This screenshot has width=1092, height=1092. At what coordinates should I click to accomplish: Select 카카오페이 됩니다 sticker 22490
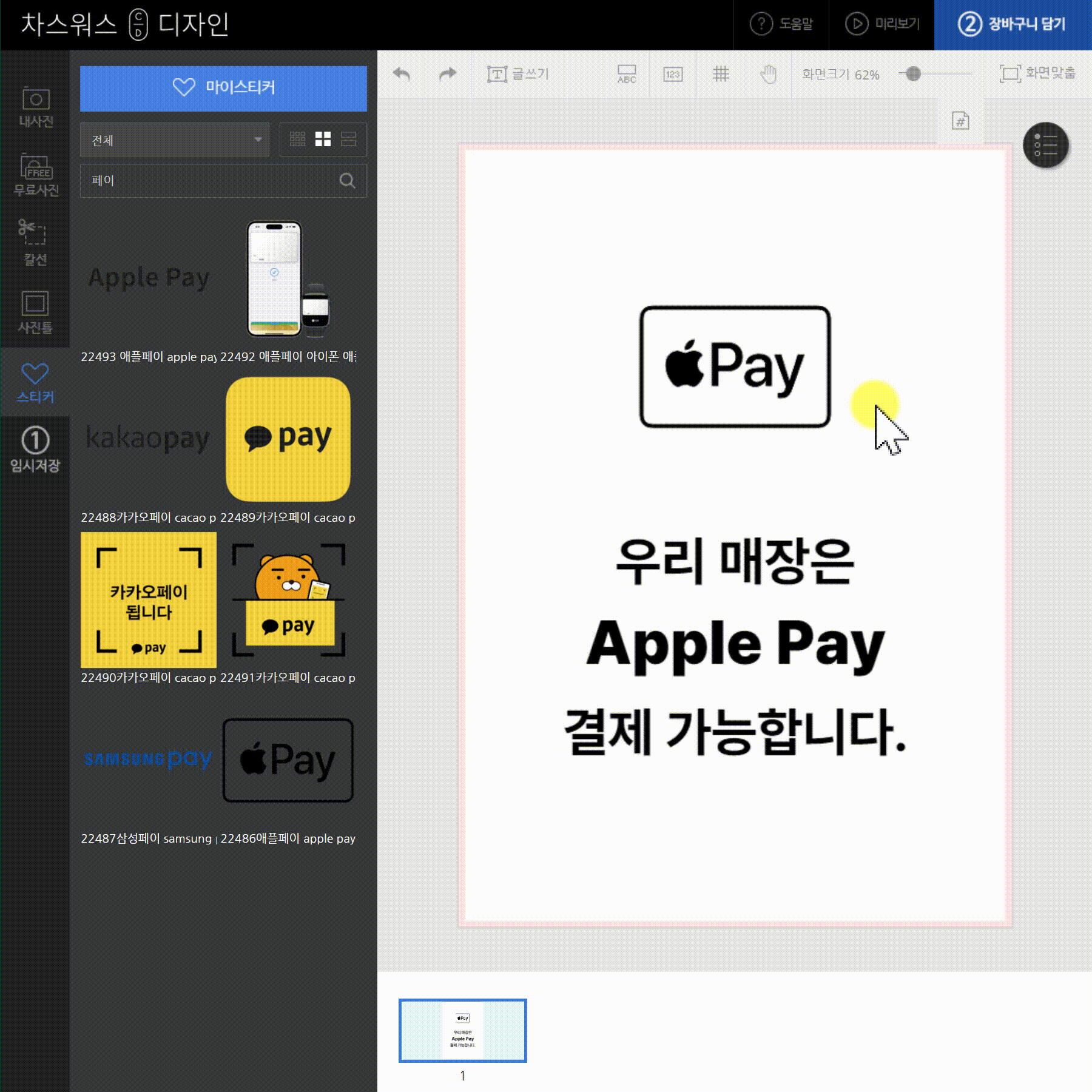[x=149, y=600]
